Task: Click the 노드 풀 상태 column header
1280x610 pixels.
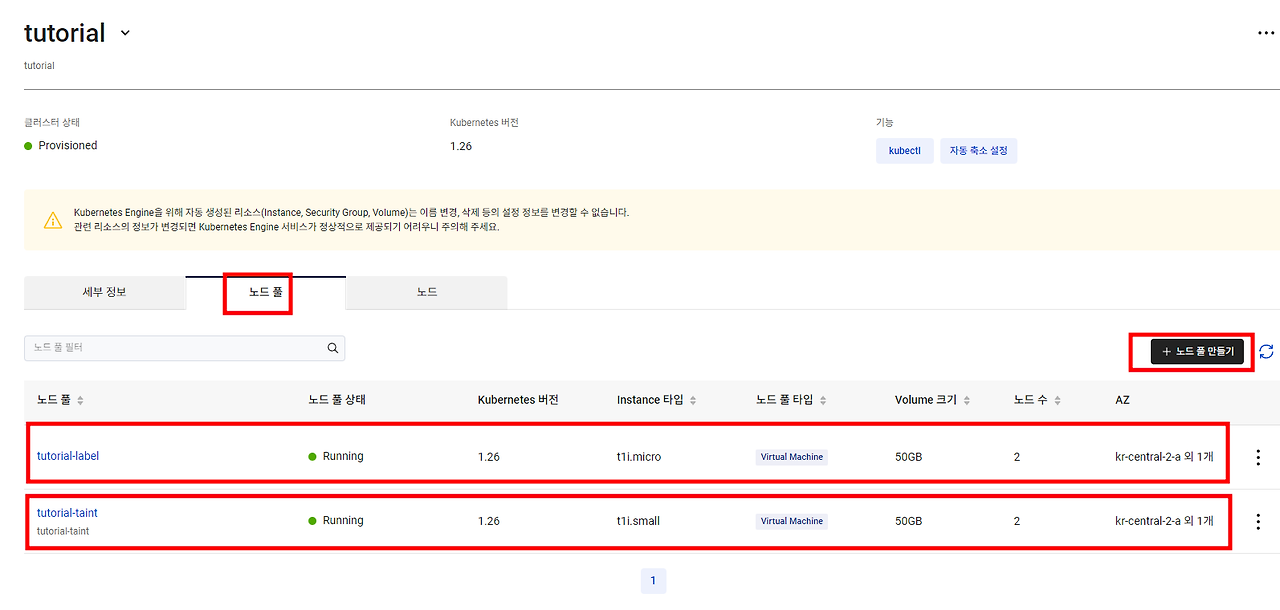Action: 337,400
